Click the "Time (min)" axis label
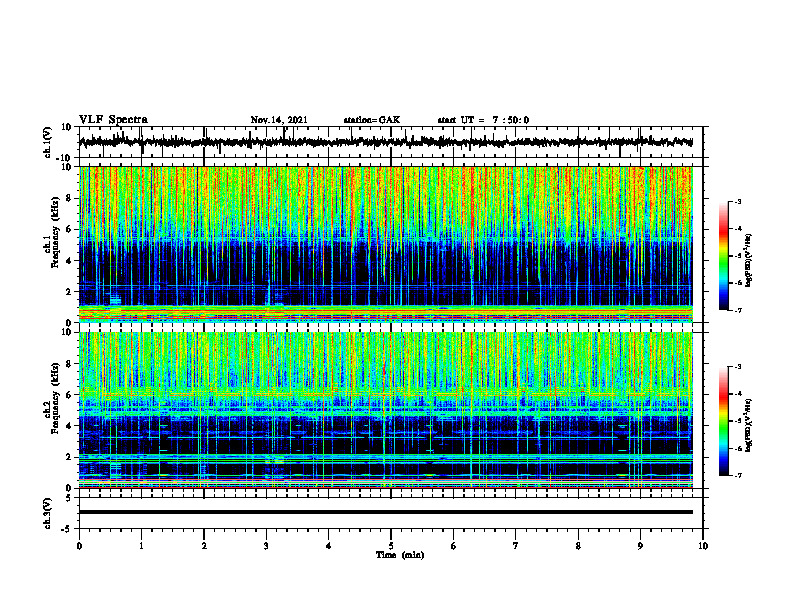This screenshot has height=612, width=792. [x=400, y=555]
